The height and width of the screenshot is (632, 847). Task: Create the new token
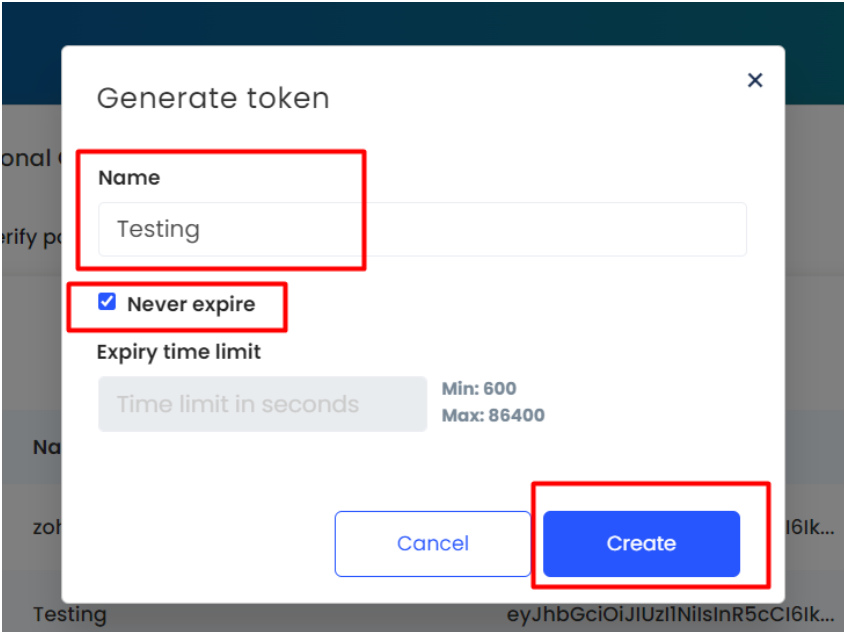641,543
